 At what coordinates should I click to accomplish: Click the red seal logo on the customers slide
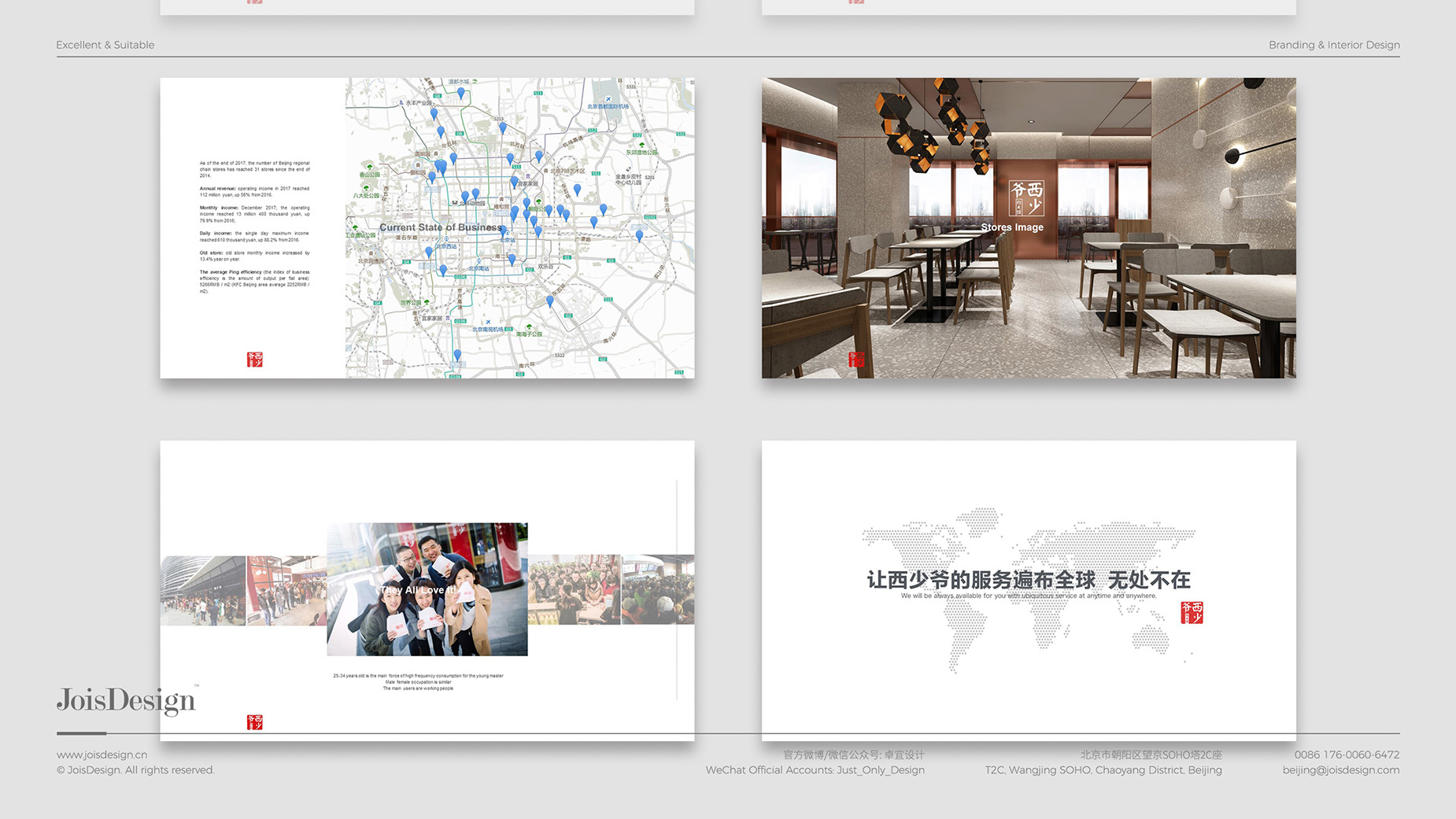[255, 722]
